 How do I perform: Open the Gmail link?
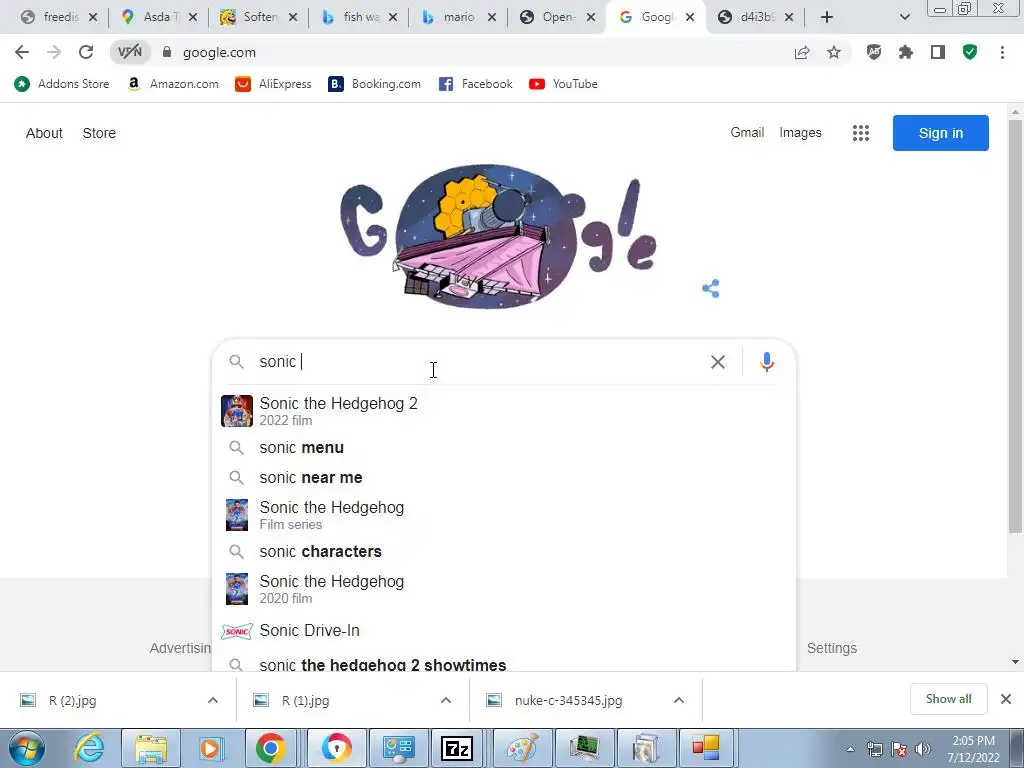point(747,133)
